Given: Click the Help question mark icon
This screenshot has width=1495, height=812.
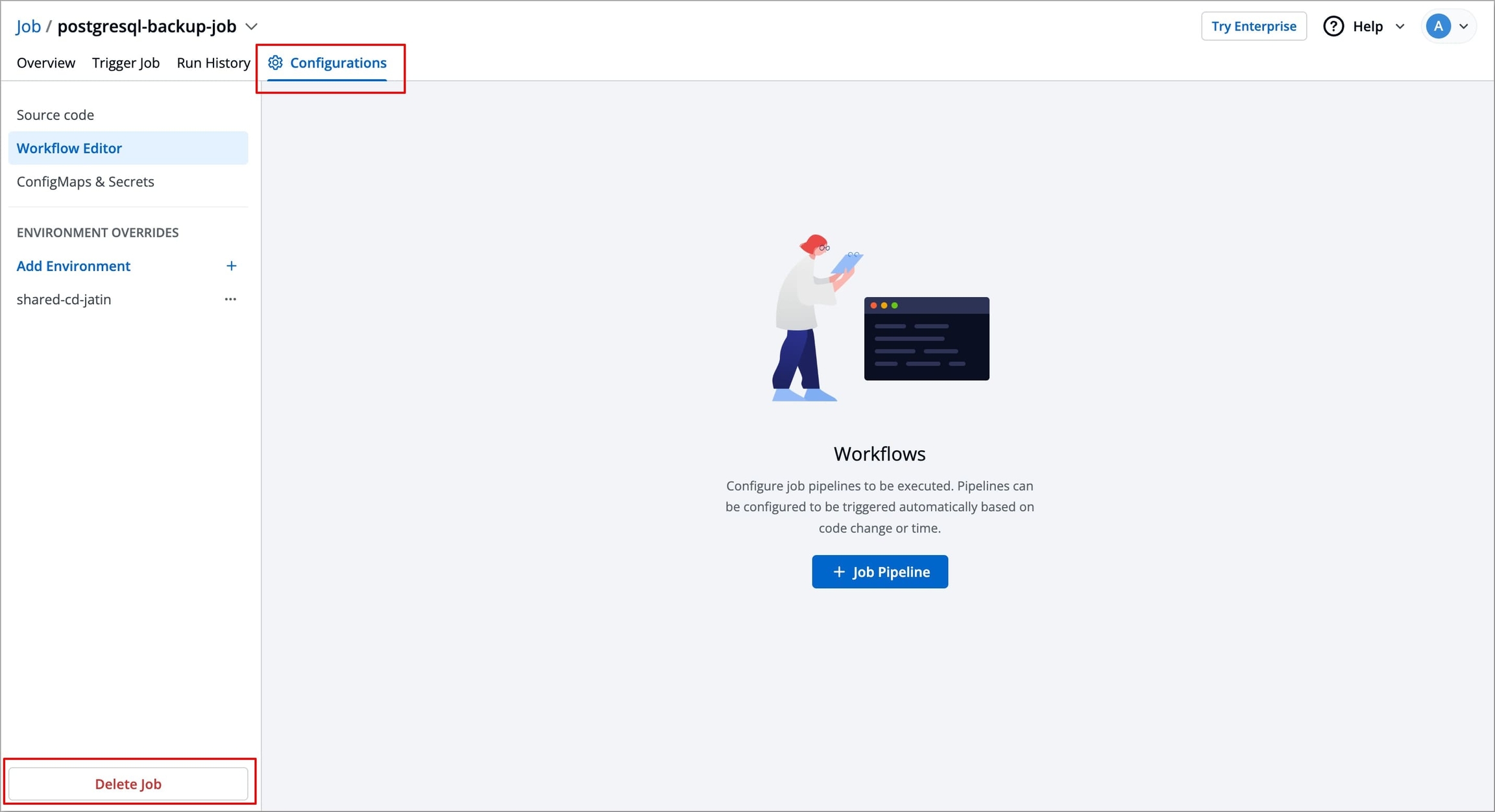Looking at the screenshot, I should pos(1333,27).
